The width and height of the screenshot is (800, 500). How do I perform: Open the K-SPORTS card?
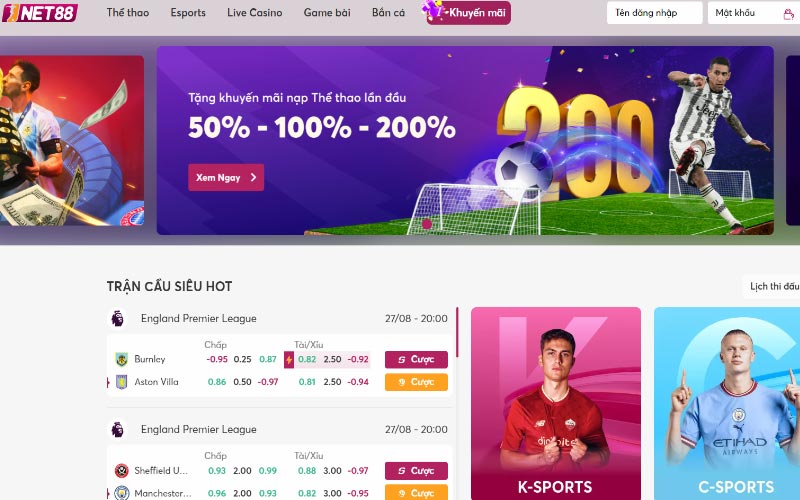pos(556,403)
